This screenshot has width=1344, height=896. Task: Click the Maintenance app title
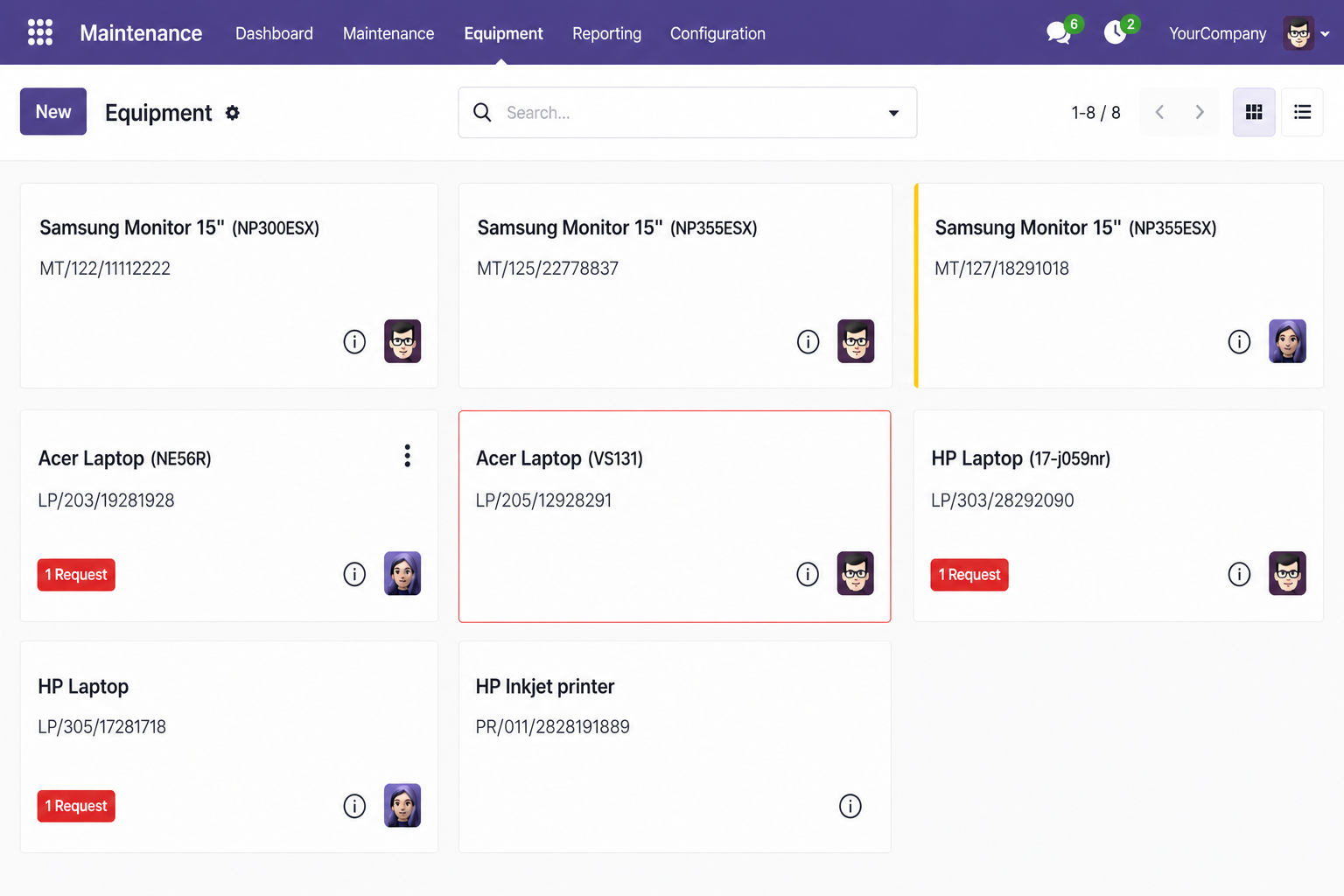click(x=141, y=33)
